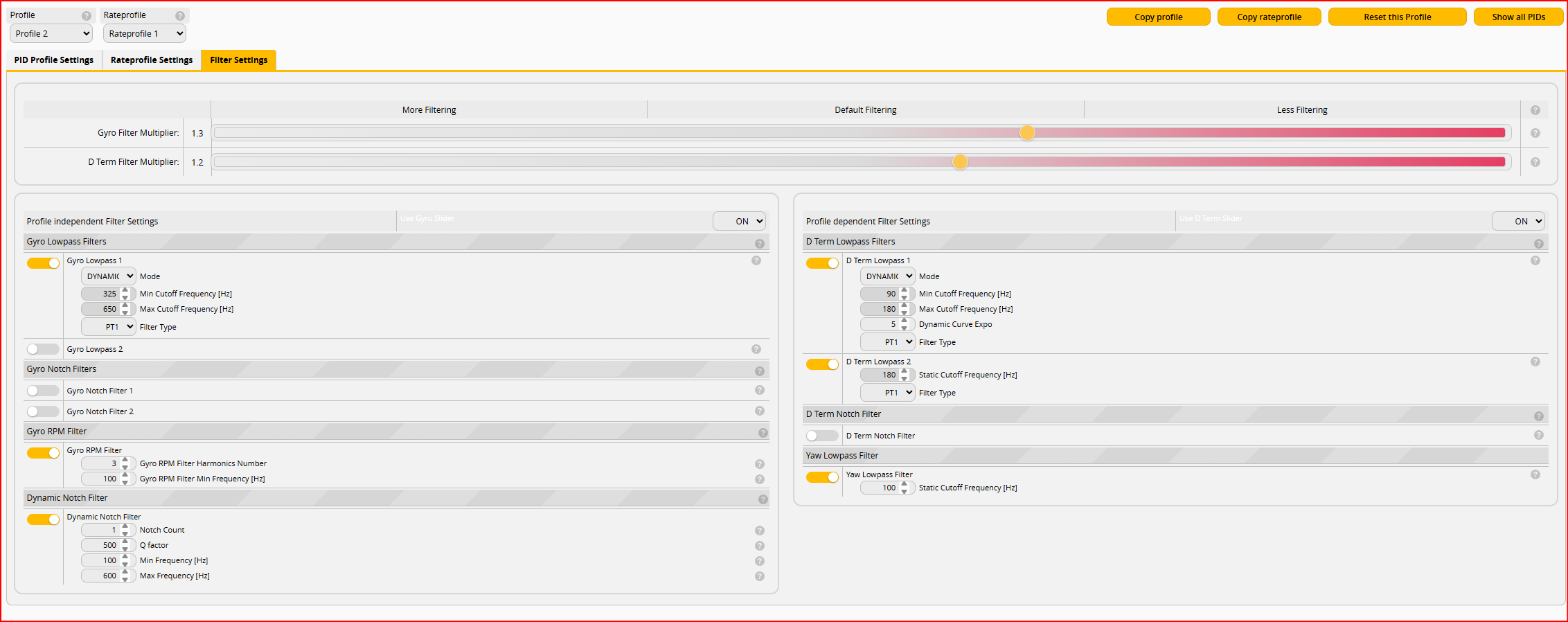Open help for Dynamic Notch Q factor
Image resolution: width=1568 pixels, height=622 pixels.
click(x=760, y=546)
